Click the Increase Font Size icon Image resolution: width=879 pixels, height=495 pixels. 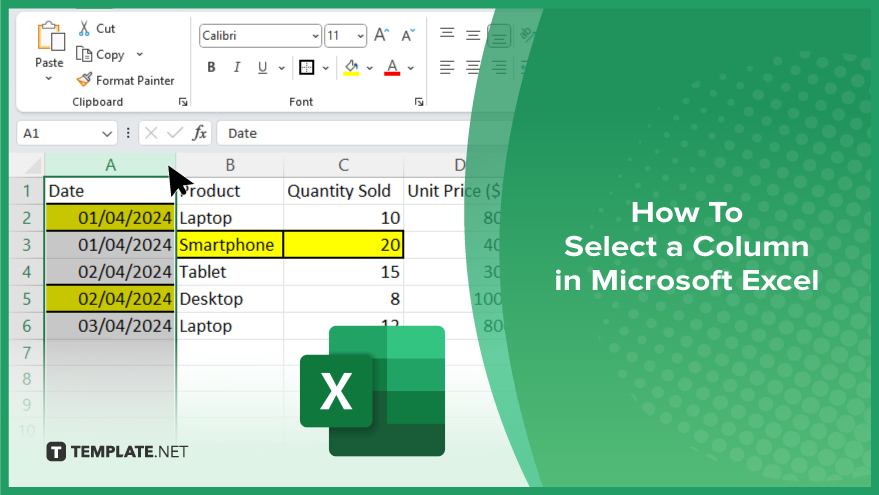click(x=381, y=35)
